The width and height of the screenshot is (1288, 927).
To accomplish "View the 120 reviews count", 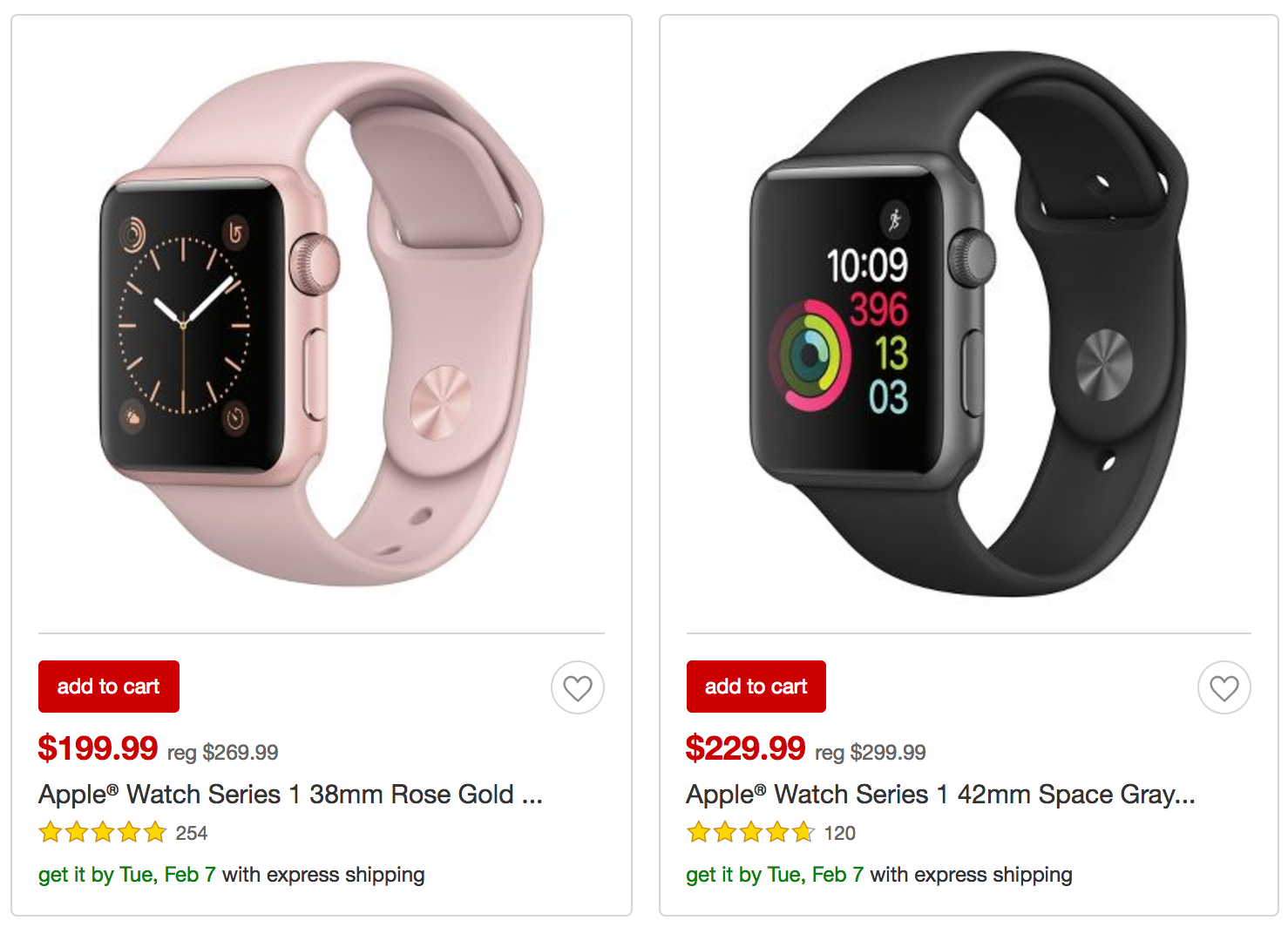I will click(840, 834).
